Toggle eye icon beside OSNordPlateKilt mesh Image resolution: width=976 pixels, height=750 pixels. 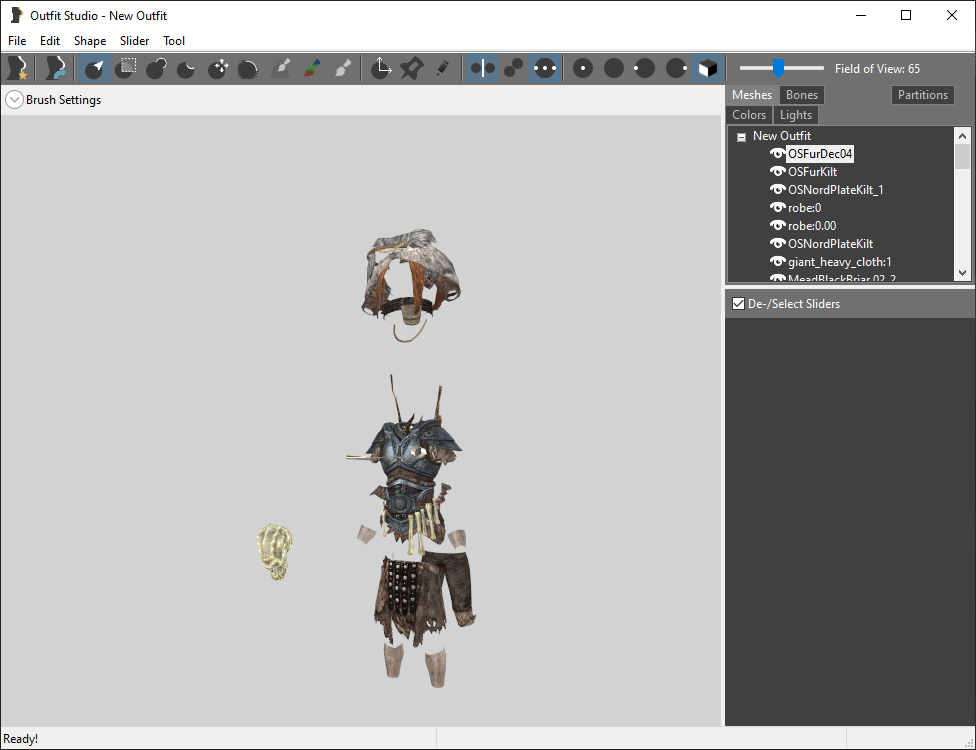(x=777, y=243)
